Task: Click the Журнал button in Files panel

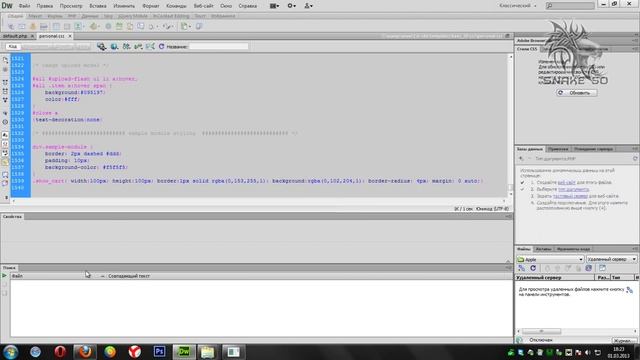Action: (x=624, y=340)
